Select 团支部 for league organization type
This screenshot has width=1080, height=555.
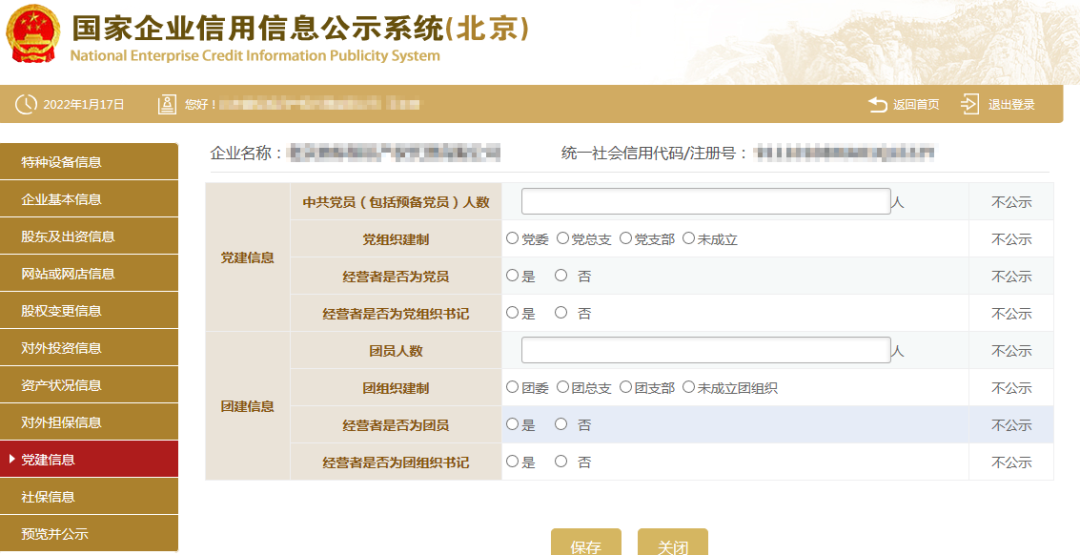[626, 387]
